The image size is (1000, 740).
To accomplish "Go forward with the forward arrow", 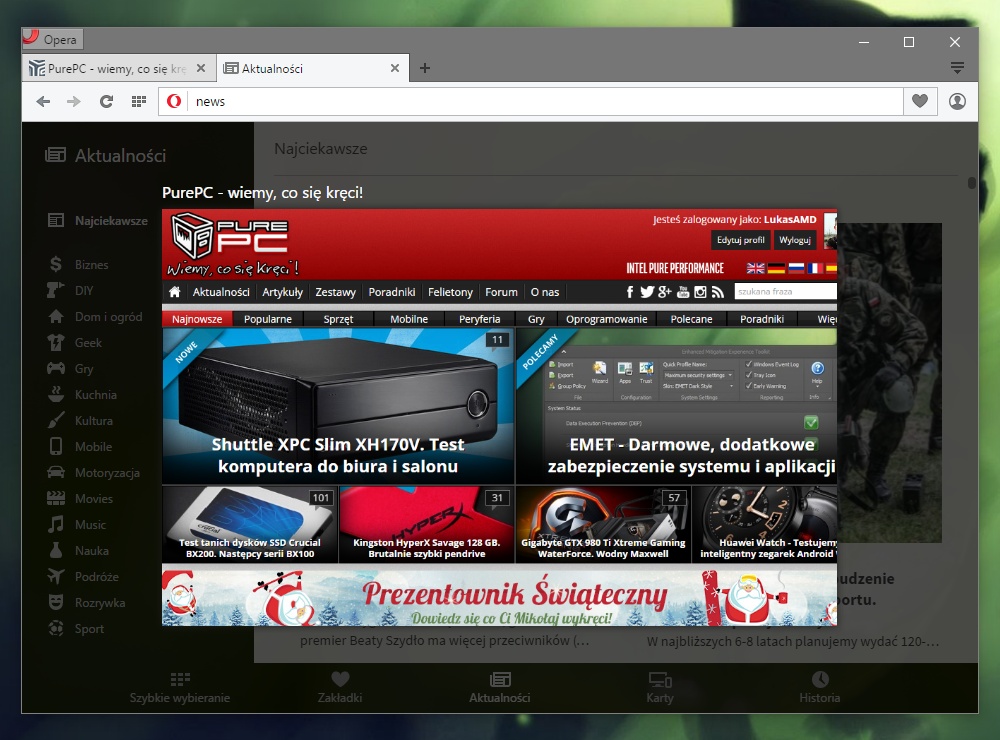I will click(74, 101).
